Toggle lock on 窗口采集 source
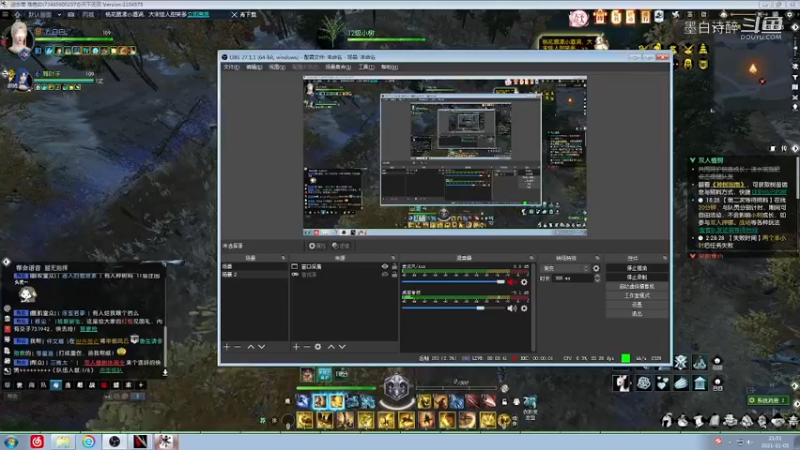The width and height of the screenshot is (800, 450). [x=394, y=266]
